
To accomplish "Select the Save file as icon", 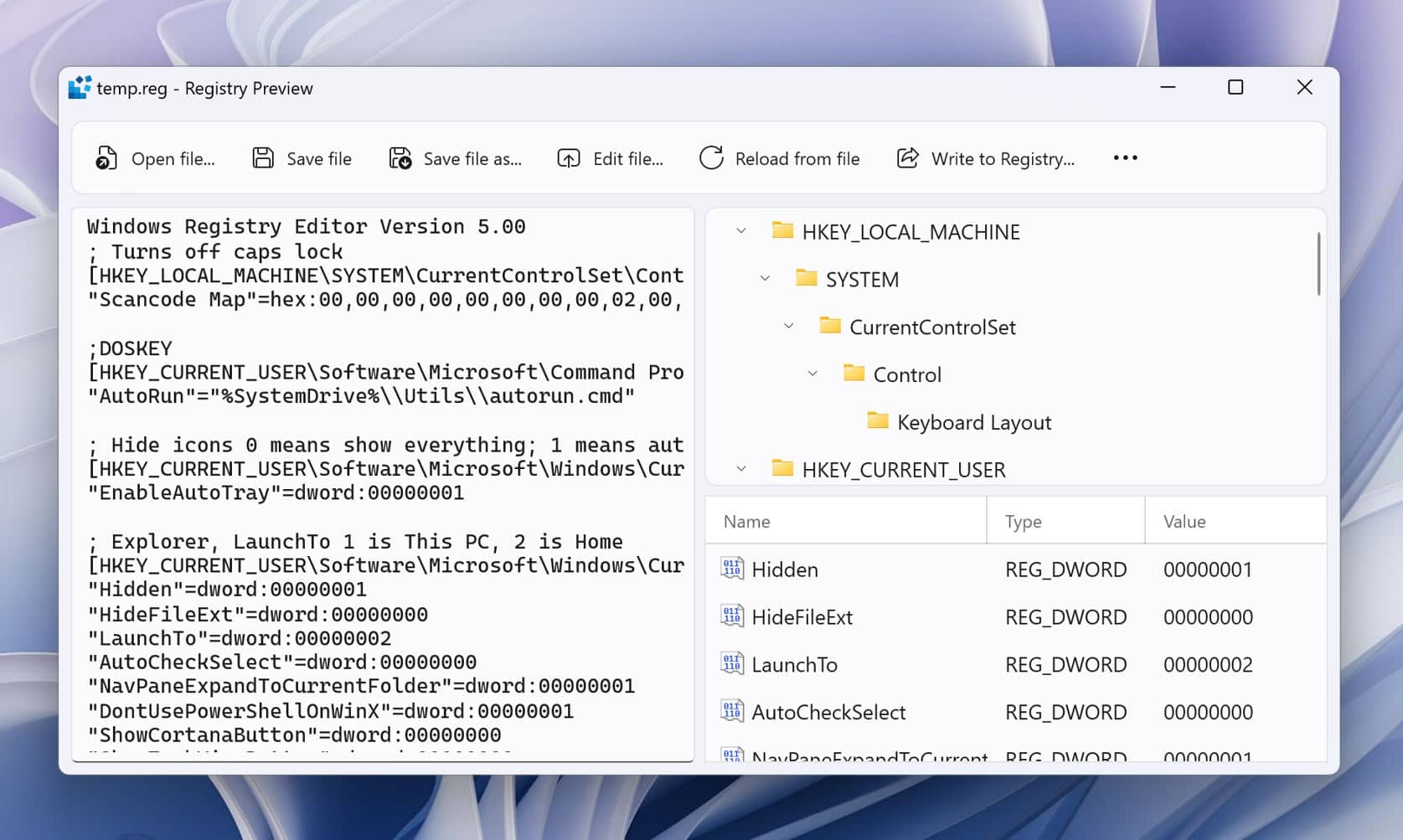I will click(x=399, y=157).
